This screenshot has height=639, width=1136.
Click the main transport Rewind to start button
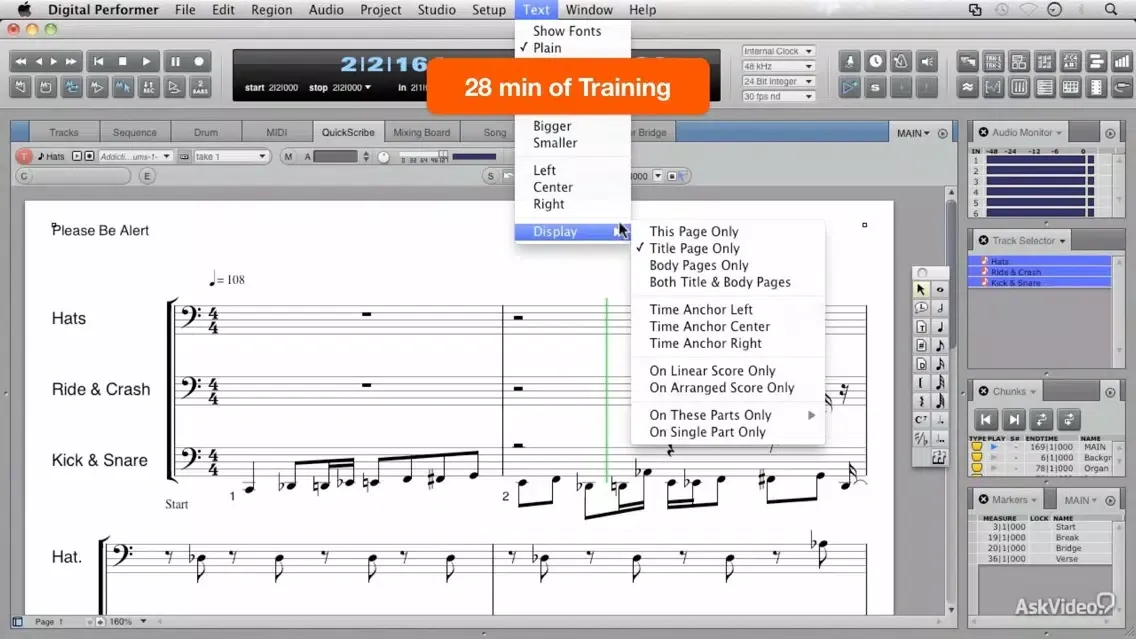point(99,62)
